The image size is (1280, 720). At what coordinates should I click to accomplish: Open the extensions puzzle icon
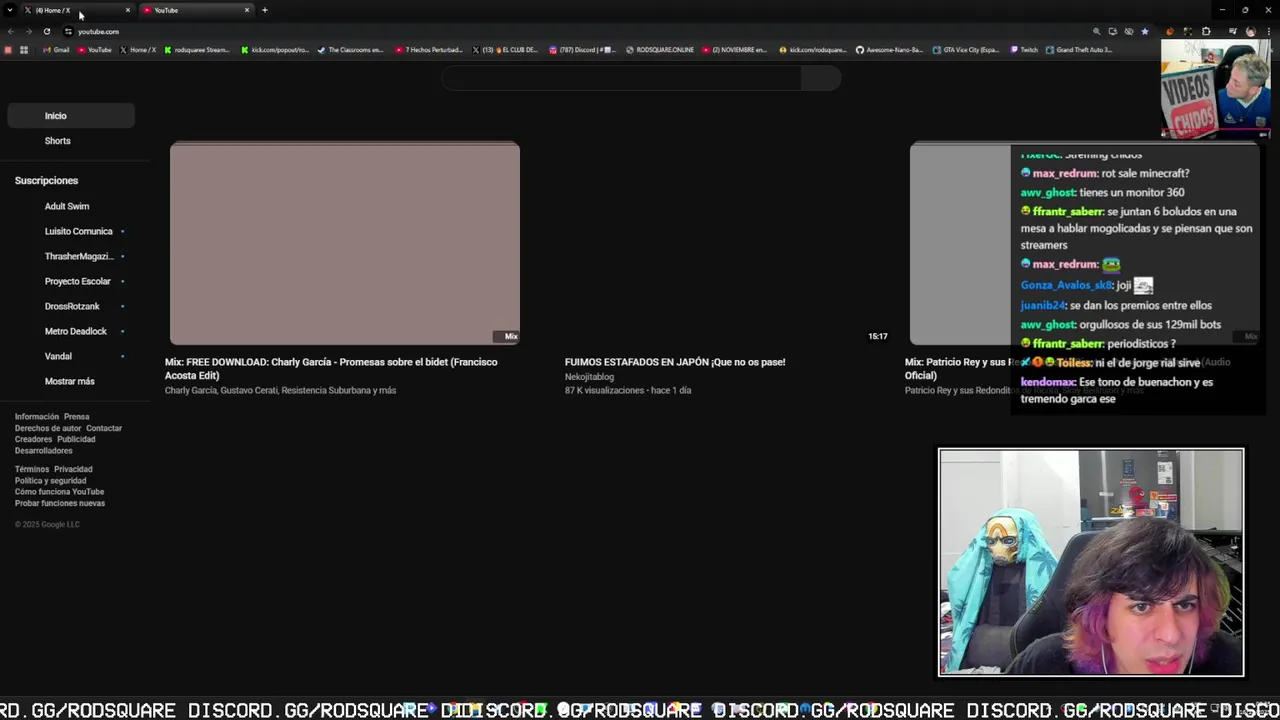click(x=1206, y=31)
